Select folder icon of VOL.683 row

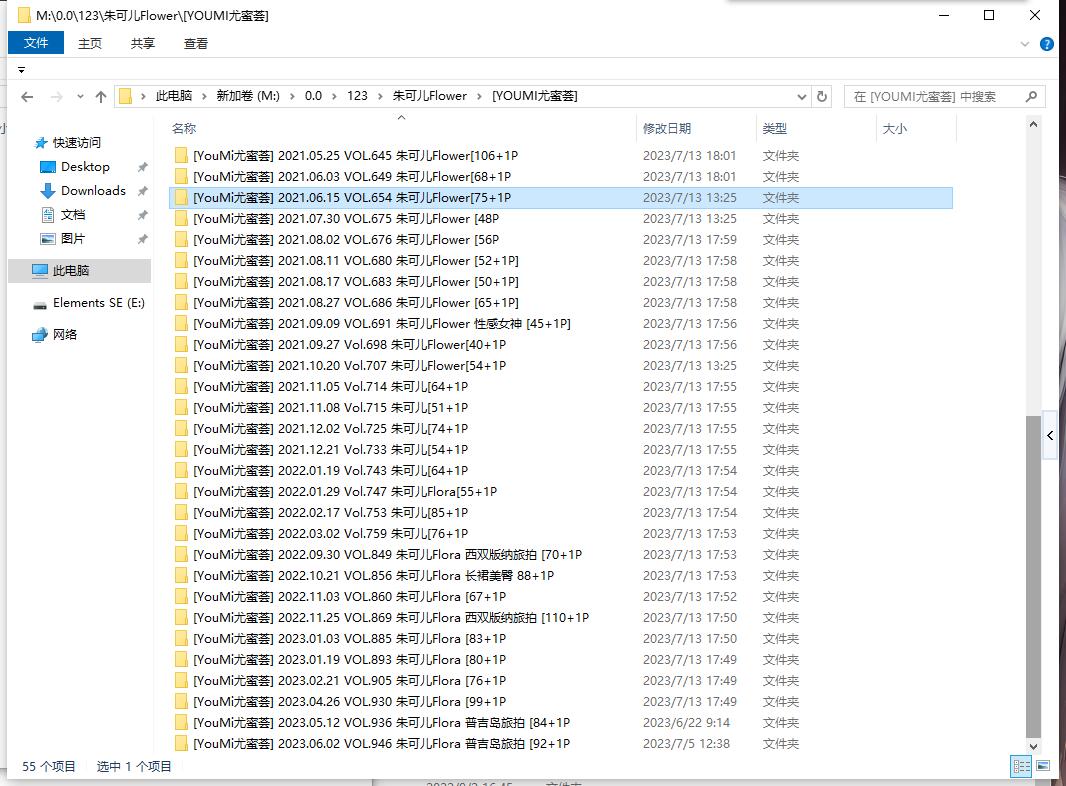(181, 281)
